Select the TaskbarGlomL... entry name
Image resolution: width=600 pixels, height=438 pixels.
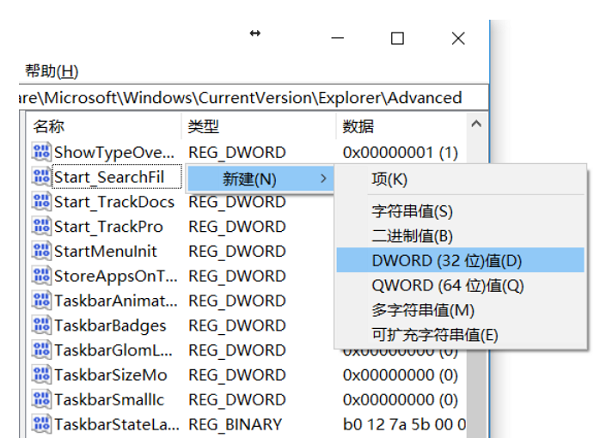coord(113,350)
